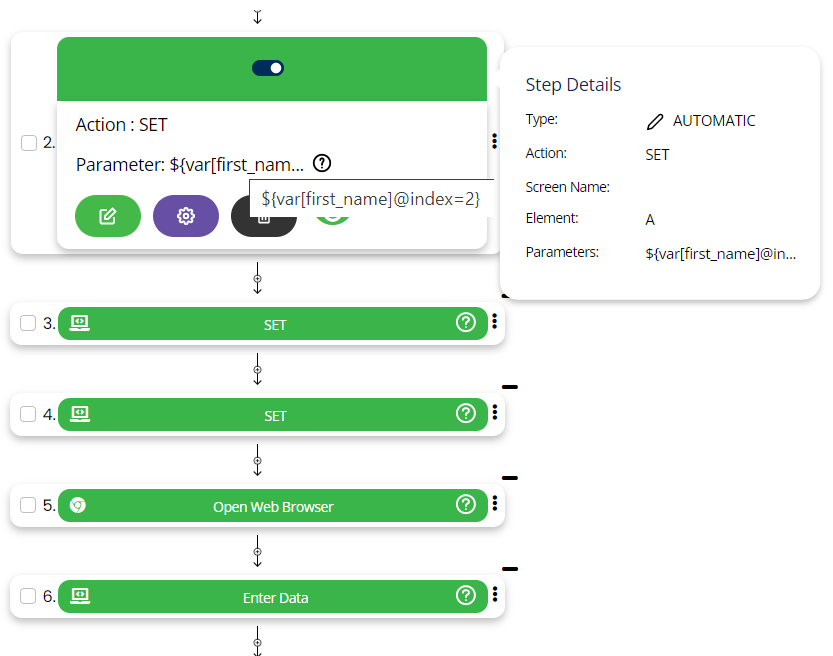Viewport: 833px width, 656px height.
Task: Click the Chrome icon on step 5
Action: point(78,506)
